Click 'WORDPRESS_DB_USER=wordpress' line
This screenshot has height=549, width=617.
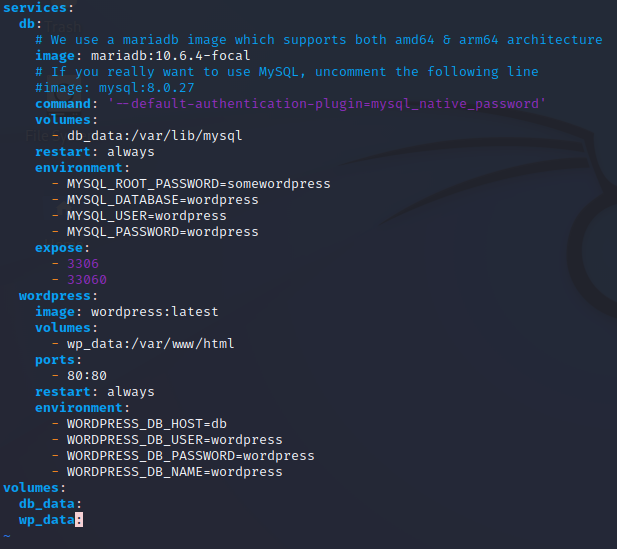tap(174, 440)
